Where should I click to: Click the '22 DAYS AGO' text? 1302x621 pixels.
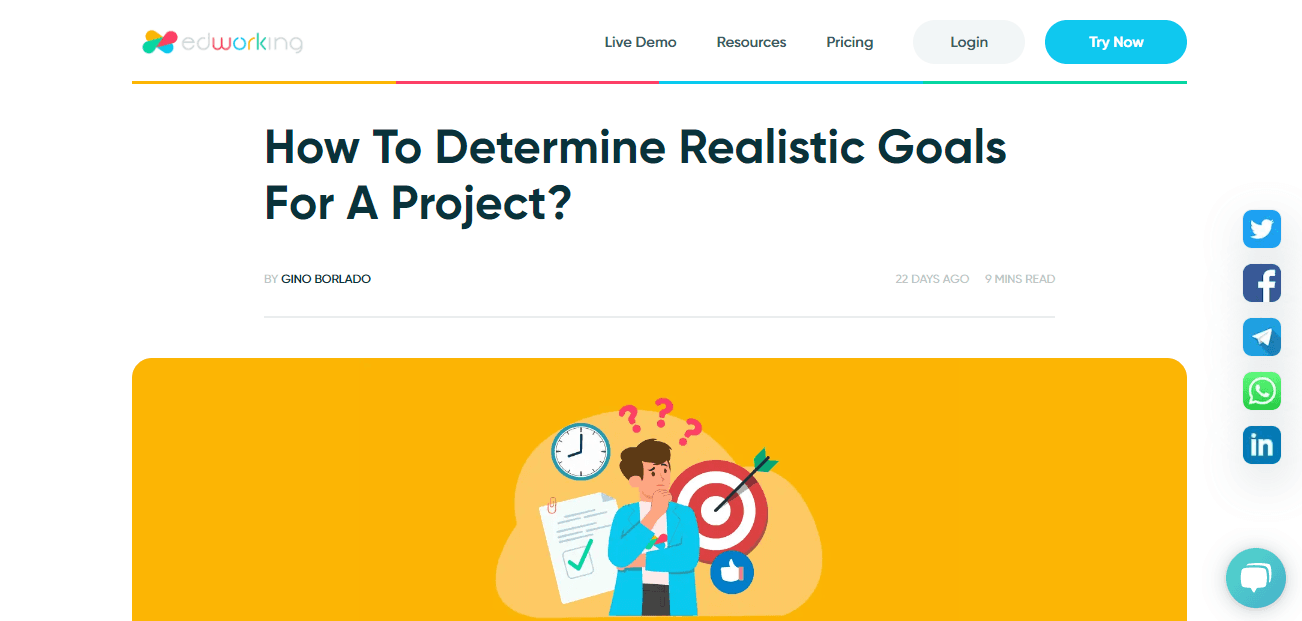click(932, 279)
